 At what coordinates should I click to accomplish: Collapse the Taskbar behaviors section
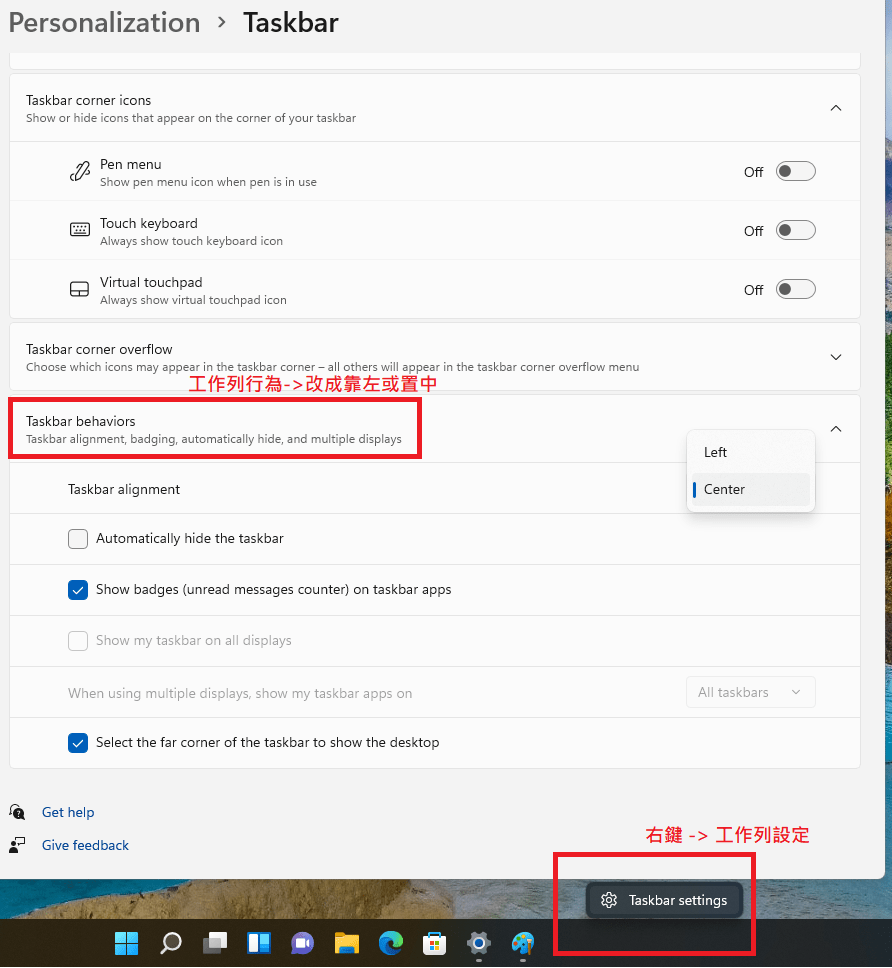coord(836,428)
